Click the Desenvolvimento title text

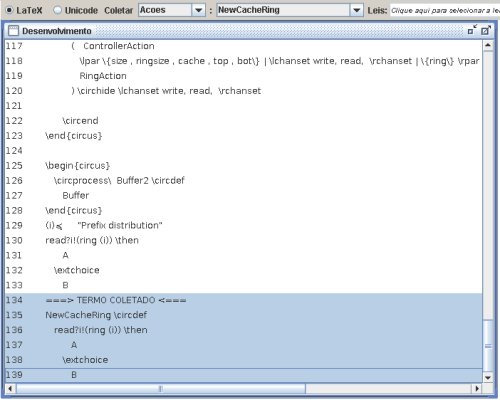tap(57, 31)
